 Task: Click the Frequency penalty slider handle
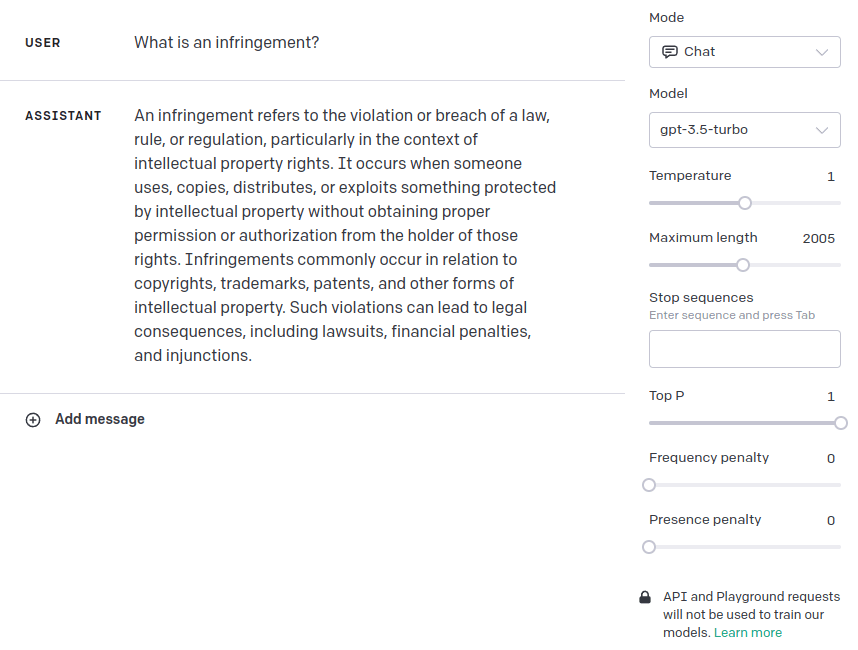[x=649, y=485]
